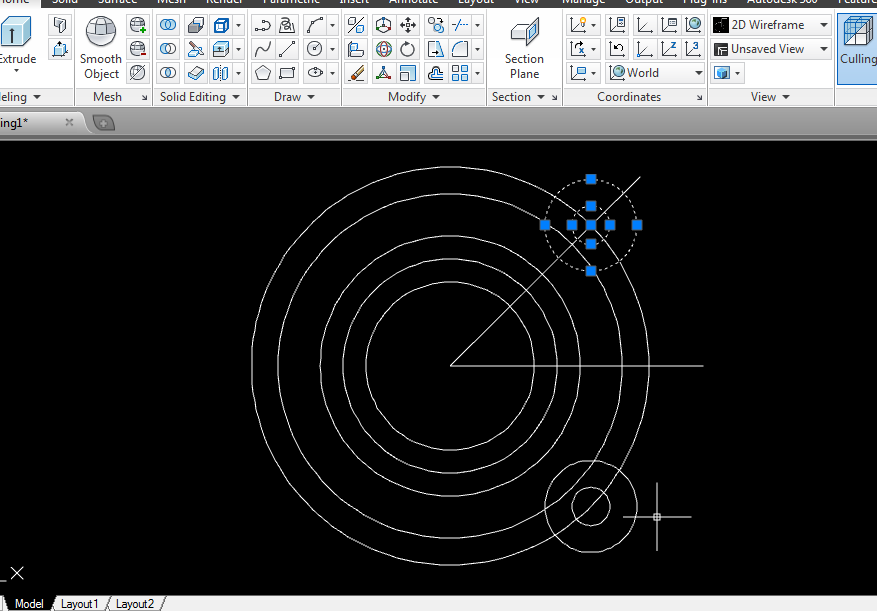
Task: Open the Section panel dialog launcher arrow
Action: coord(554,97)
